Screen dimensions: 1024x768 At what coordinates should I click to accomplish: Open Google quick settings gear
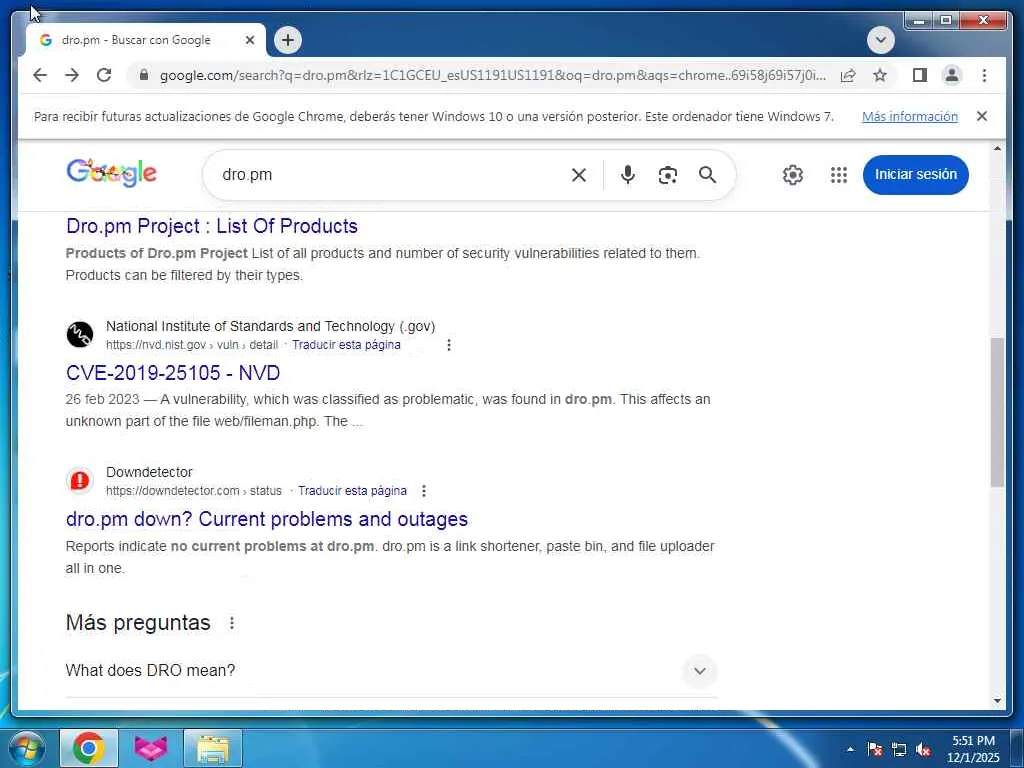tap(792, 175)
